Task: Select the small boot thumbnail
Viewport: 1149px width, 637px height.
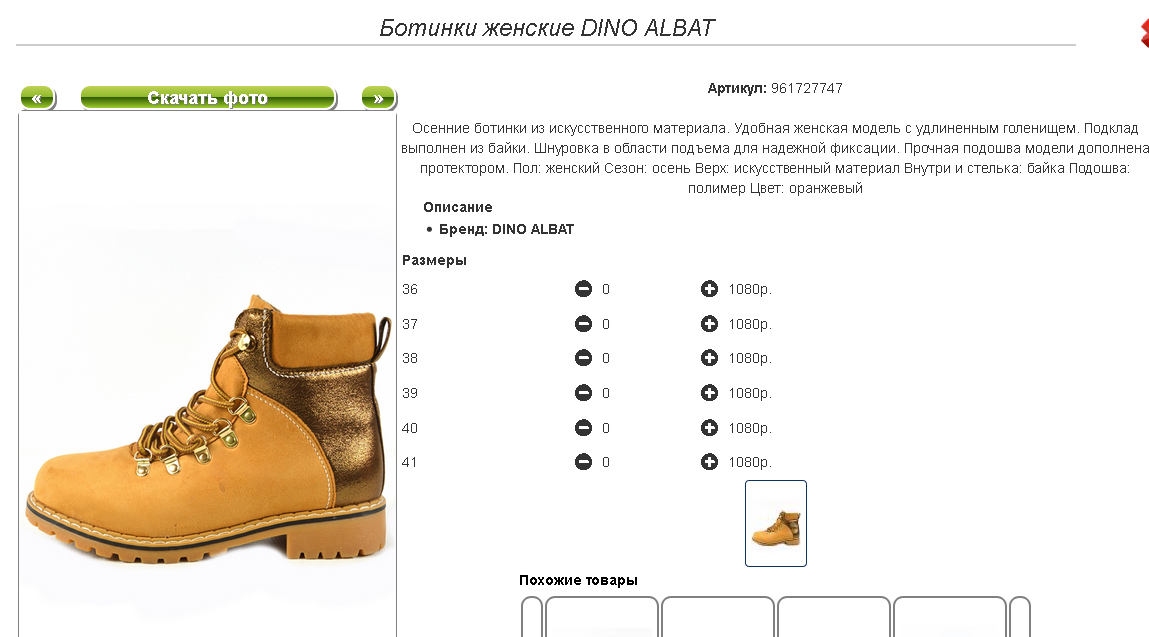Action: tap(776, 523)
